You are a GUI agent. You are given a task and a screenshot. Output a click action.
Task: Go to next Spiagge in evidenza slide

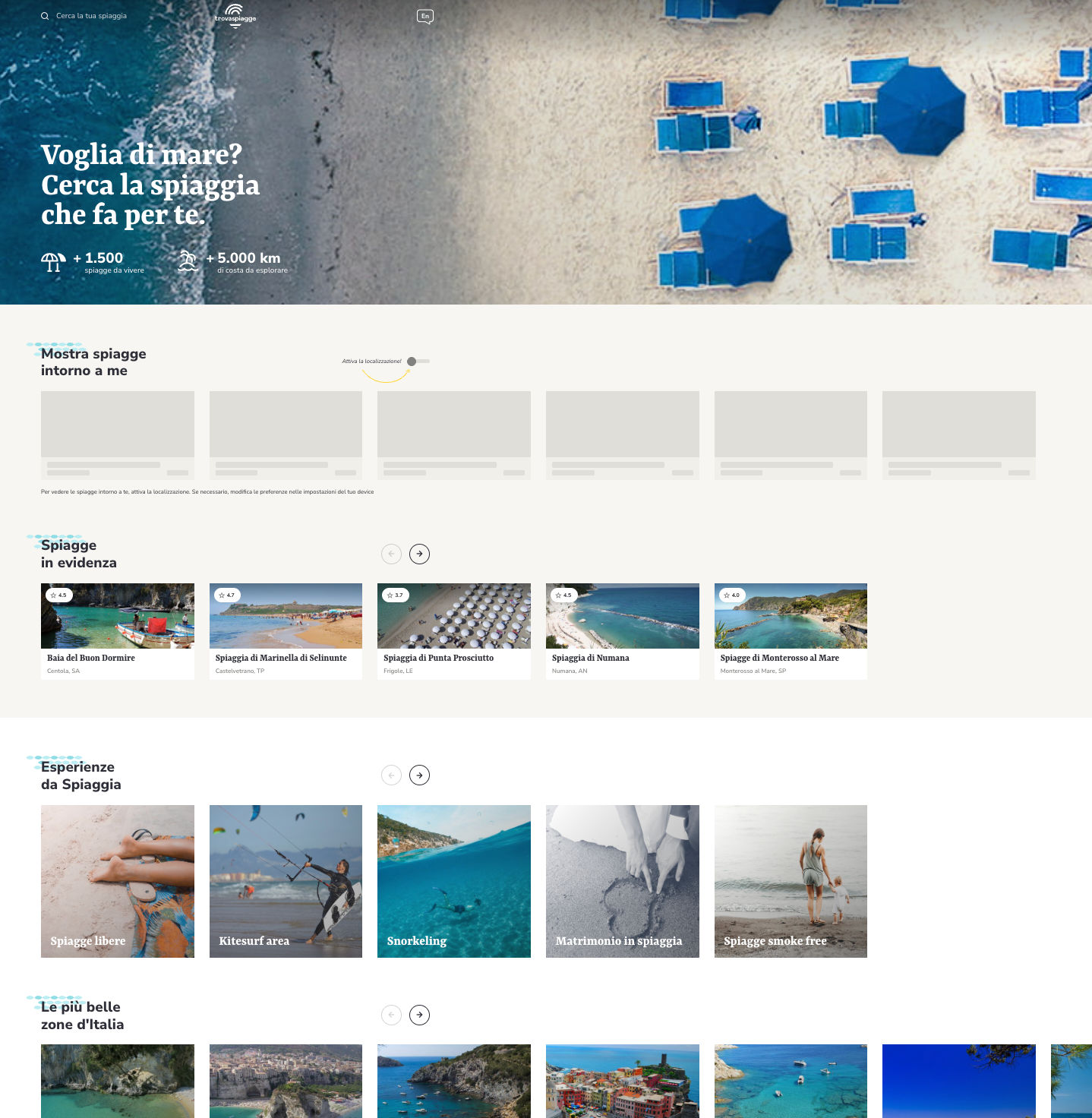tap(419, 554)
